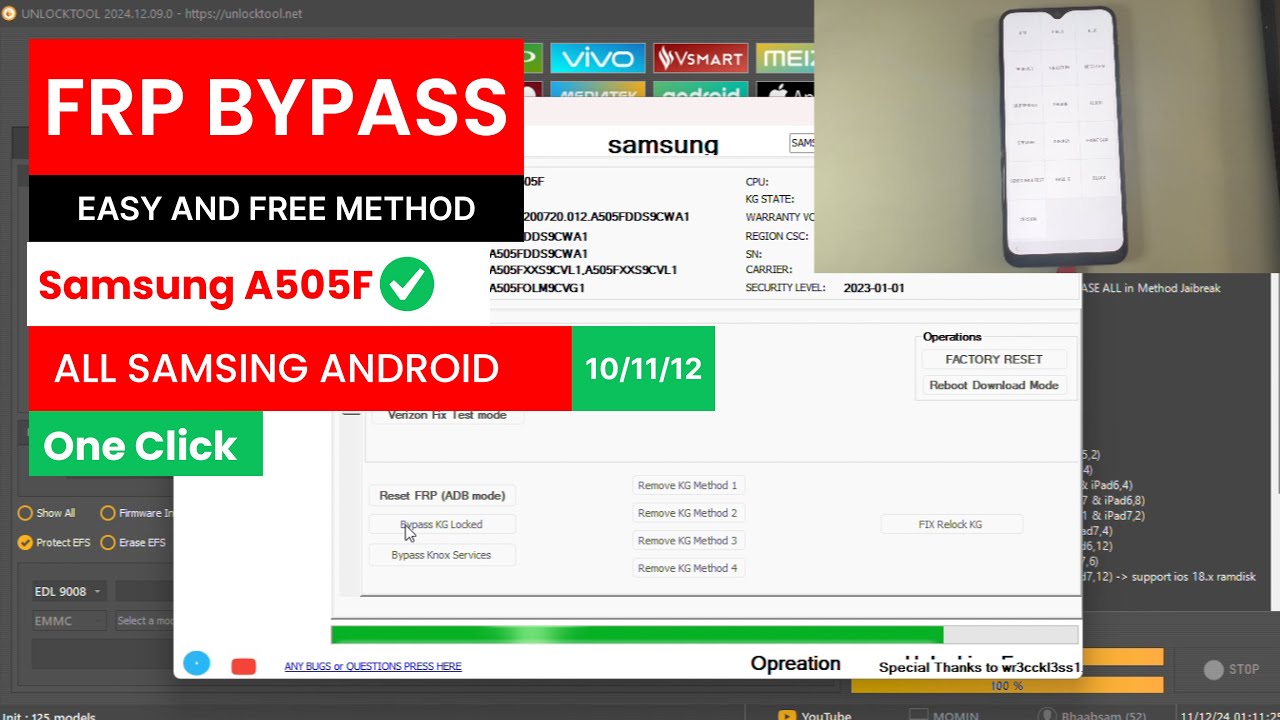Open YouTube from the status bar
The width and height of the screenshot is (1280, 720).
point(814,715)
